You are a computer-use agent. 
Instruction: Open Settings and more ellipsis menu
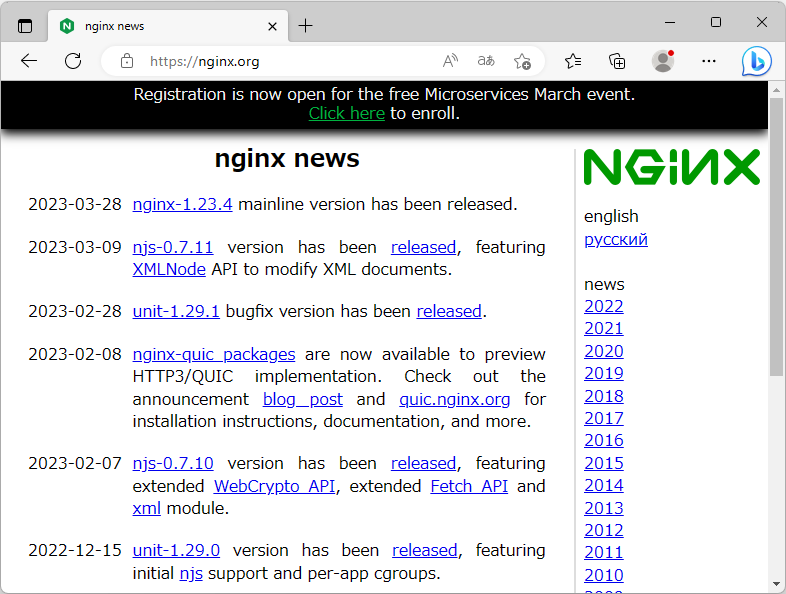[709, 61]
